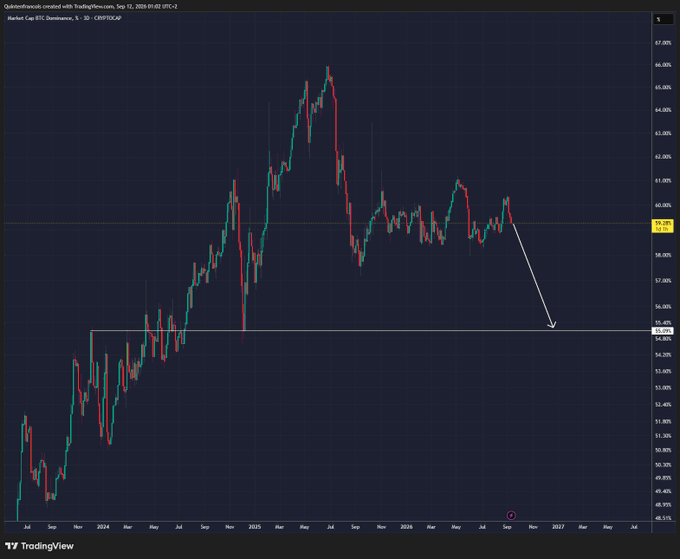Viewport: 680px width, 559px height.
Task: Click the 52.40% price axis label
Action: 663,405
